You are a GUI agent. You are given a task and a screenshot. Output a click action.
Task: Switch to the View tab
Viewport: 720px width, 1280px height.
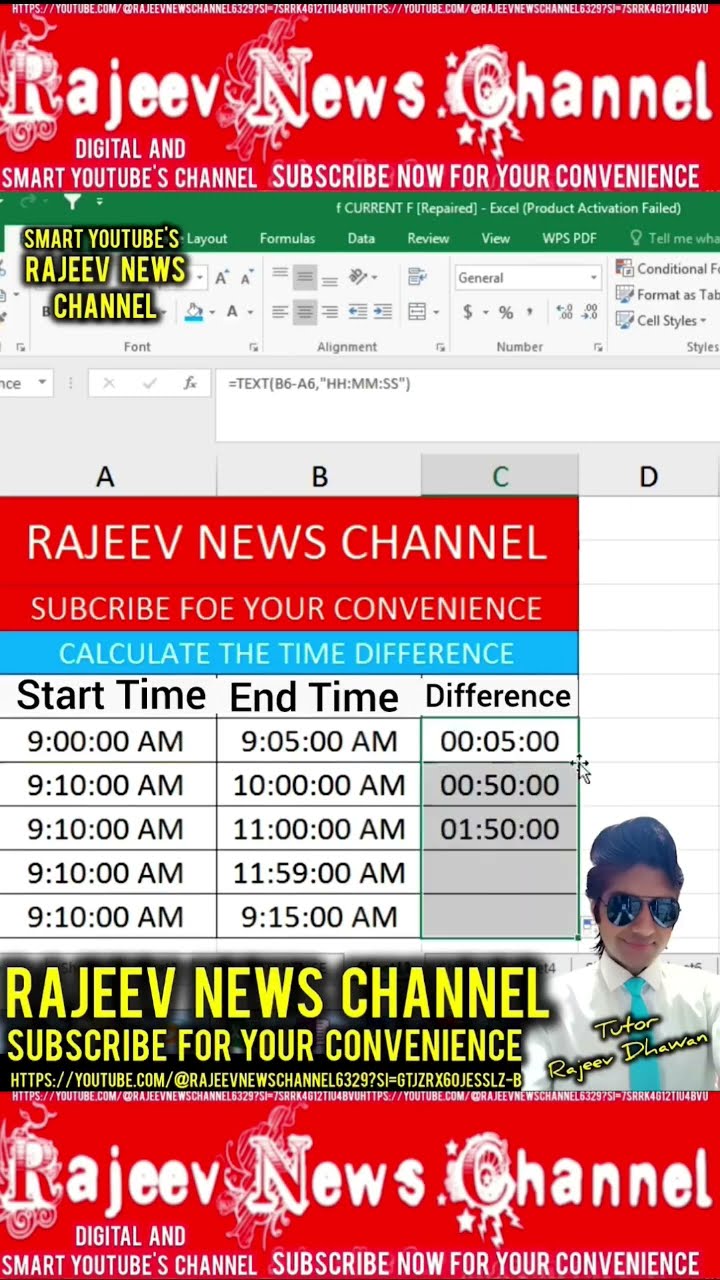(496, 238)
